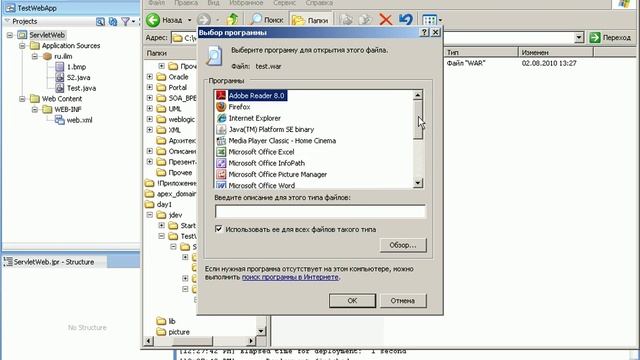Open Поиск search in Explorer toolbar
This screenshot has height=360, width=640.
[267, 20]
